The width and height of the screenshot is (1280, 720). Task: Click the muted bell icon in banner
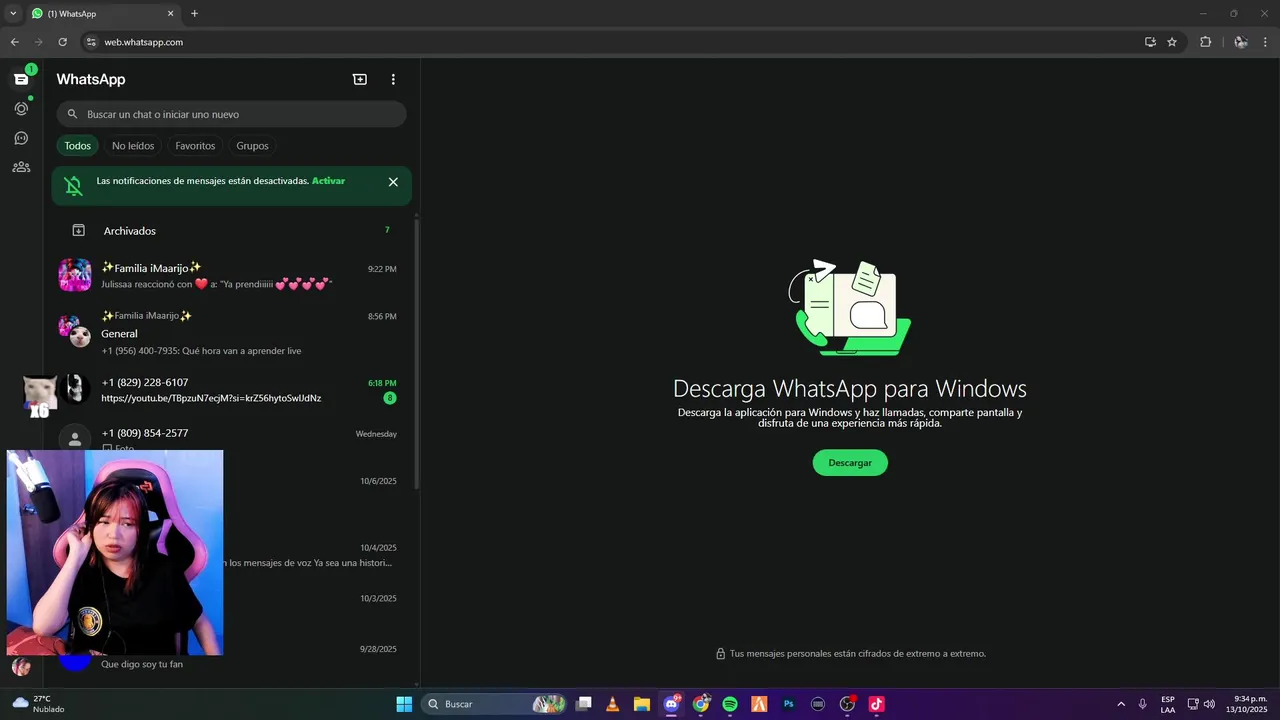(x=74, y=185)
